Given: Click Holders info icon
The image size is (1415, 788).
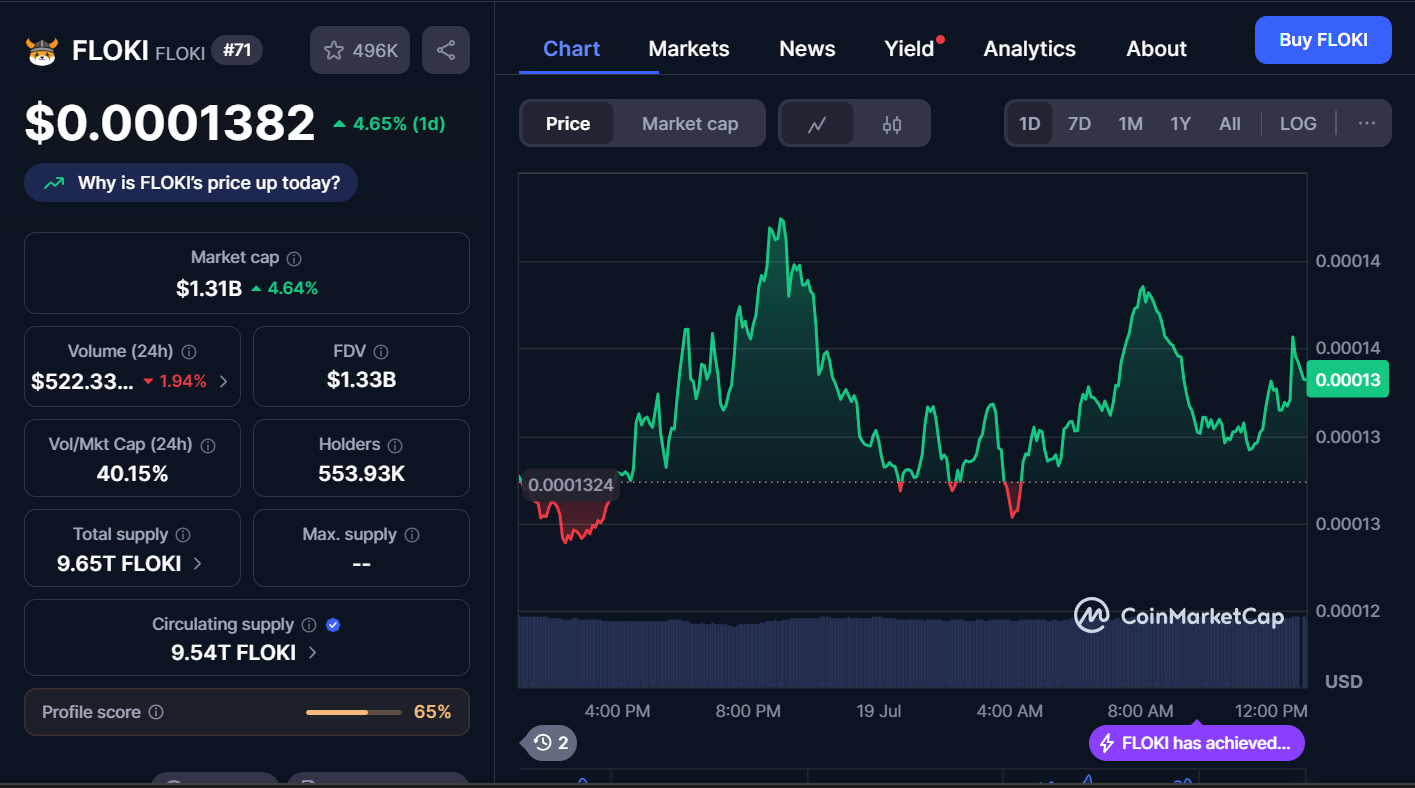Looking at the screenshot, I should [395, 445].
